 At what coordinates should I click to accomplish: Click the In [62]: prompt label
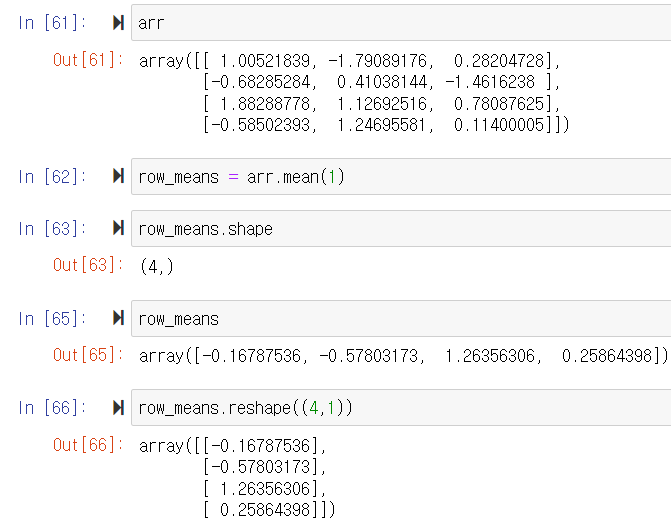click(x=52, y=176)
